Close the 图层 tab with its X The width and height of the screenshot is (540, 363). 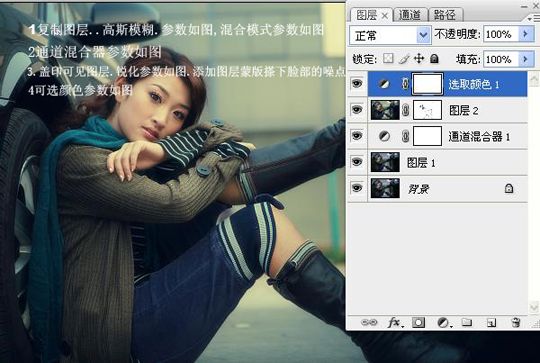pos(385,16)
